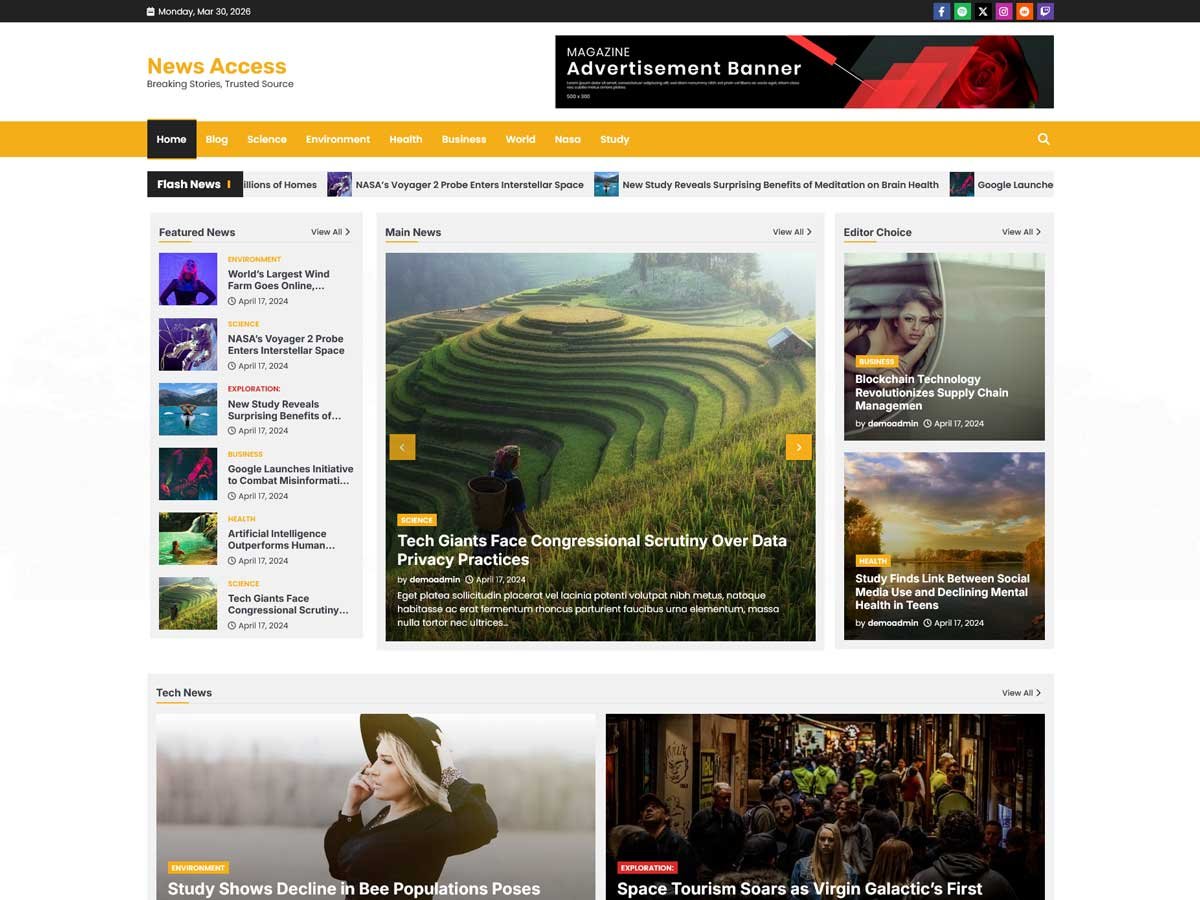This screenshot has width=1200, height=900.
Task: Go to previous slide in Main News
Action: coord(402,447)
